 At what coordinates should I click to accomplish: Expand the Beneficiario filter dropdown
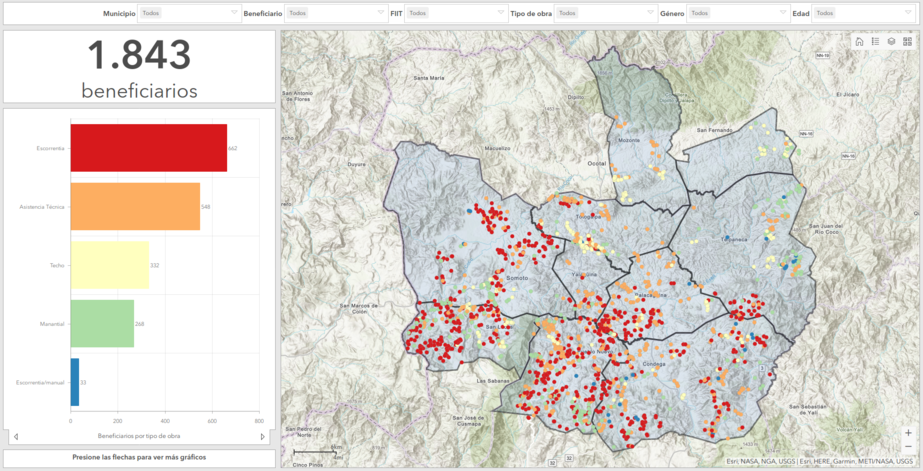tap(335, 13)
